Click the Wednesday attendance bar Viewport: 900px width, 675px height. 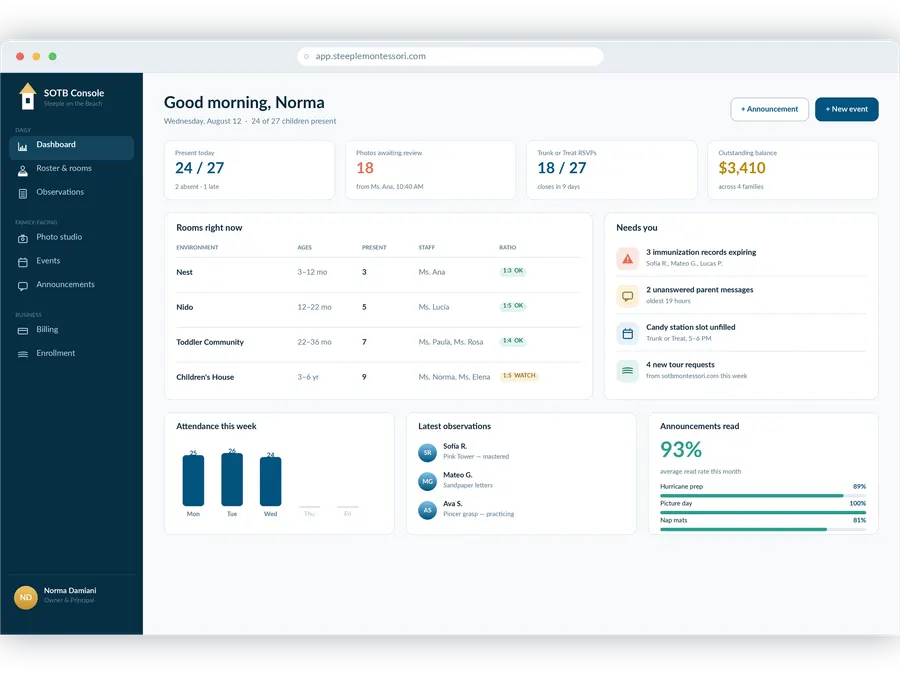[270, 482]
